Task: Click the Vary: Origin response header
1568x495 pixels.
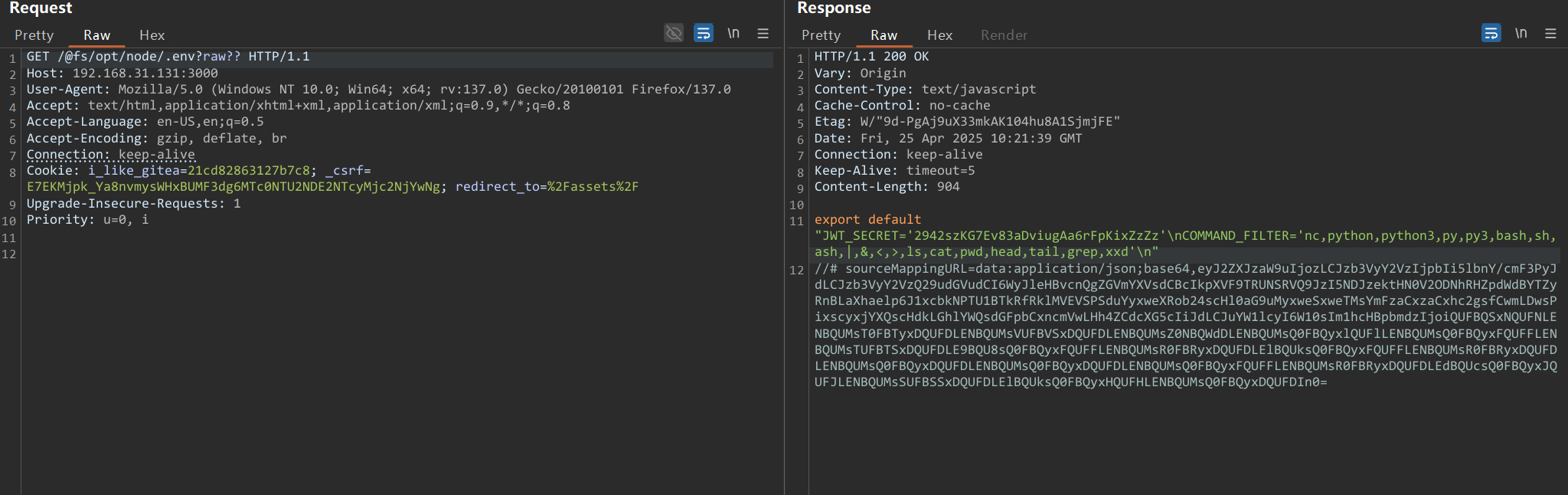Action: [x=860, y=74]
